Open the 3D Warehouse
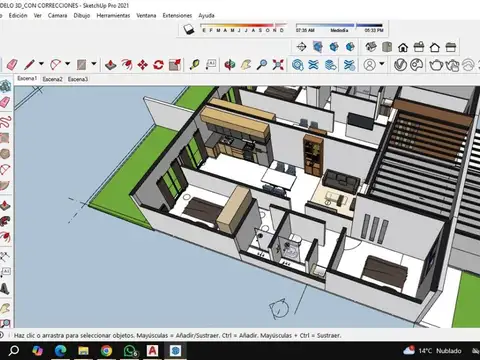This screenshot has height=360, width=480. pyautogui.click(x=297, y=65)
